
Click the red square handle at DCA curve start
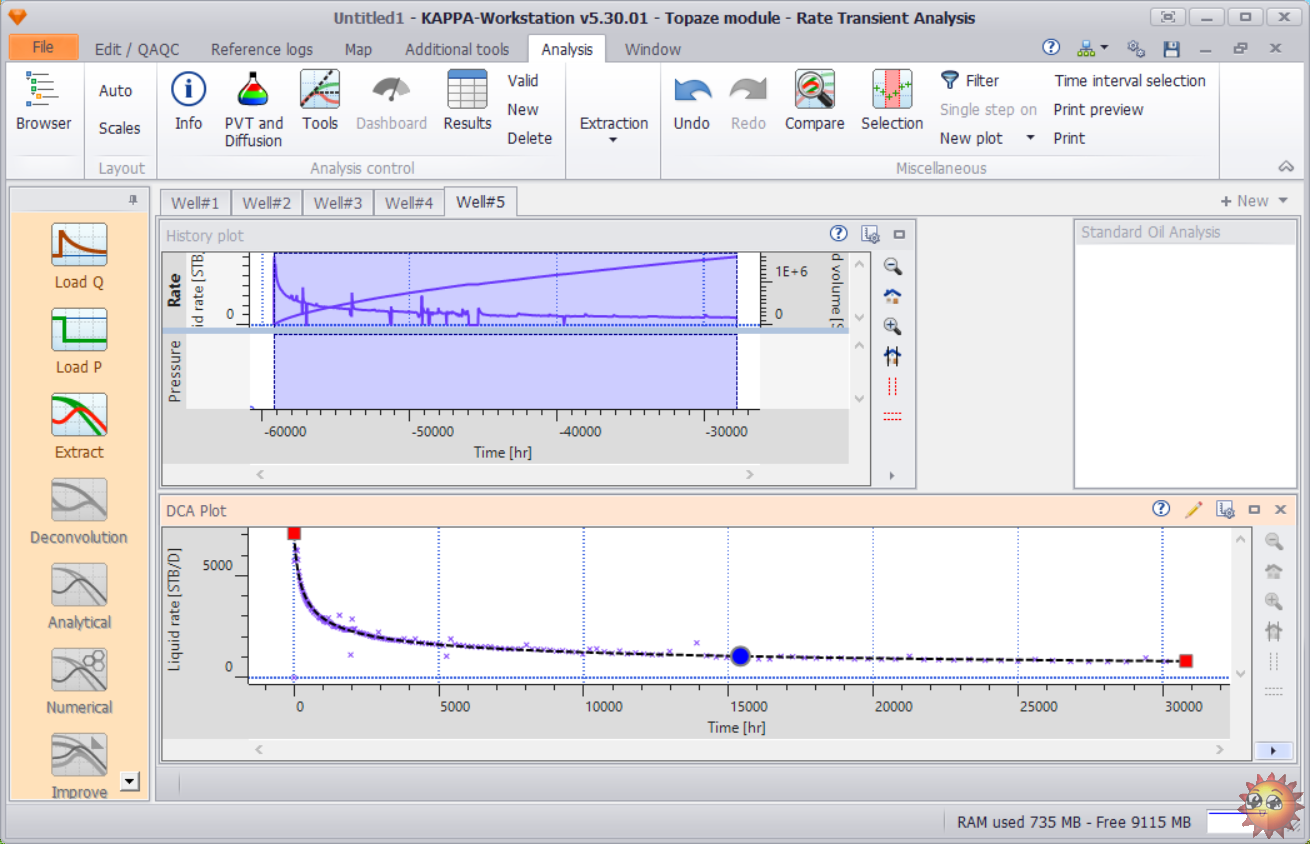(294, 533)
